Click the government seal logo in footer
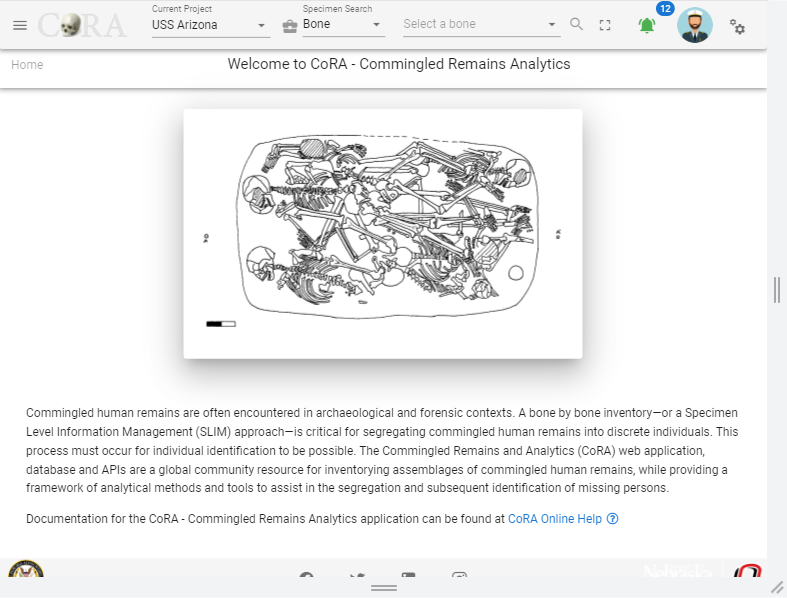Image resolution: width=787 pixels, height=598 pixels. [26, 568]
